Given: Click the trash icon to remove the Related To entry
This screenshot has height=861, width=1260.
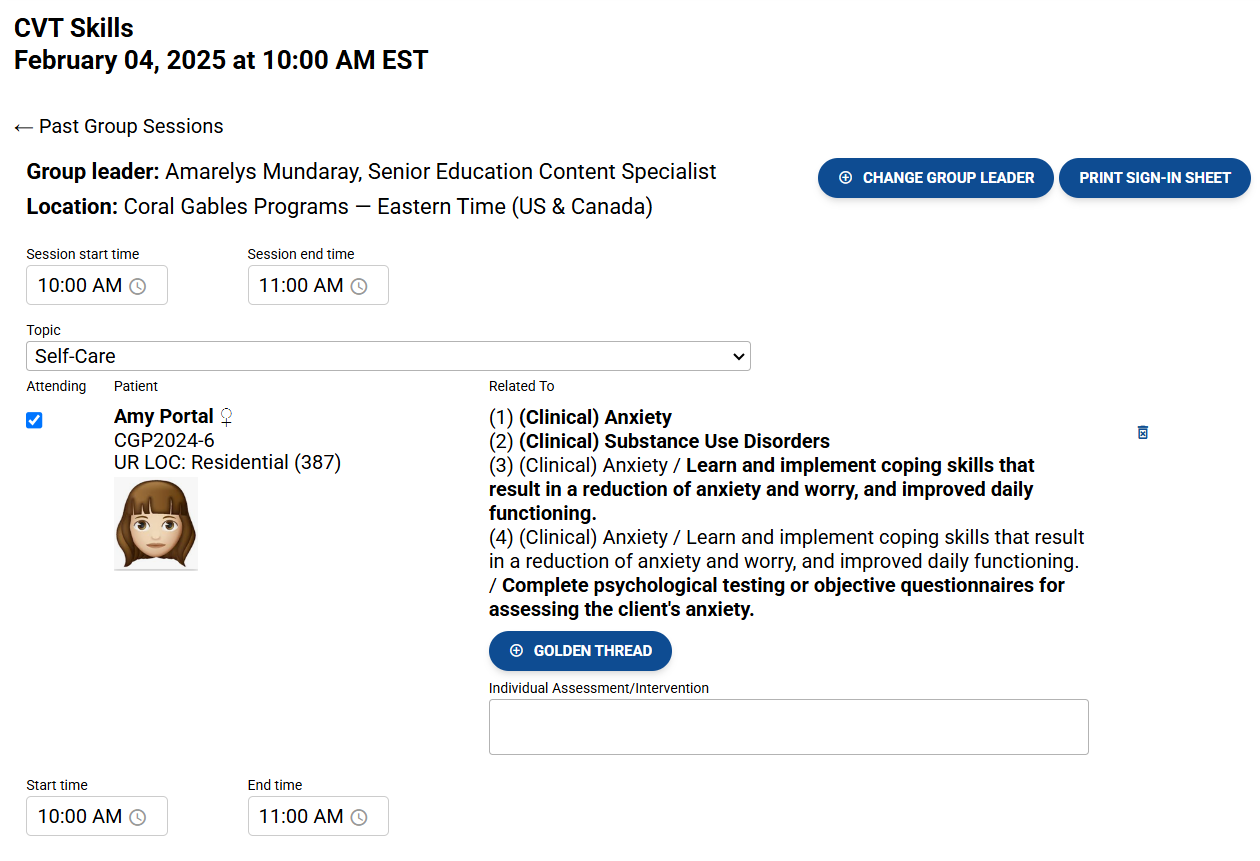Looking at the screenshot, I should [1142, 432].
